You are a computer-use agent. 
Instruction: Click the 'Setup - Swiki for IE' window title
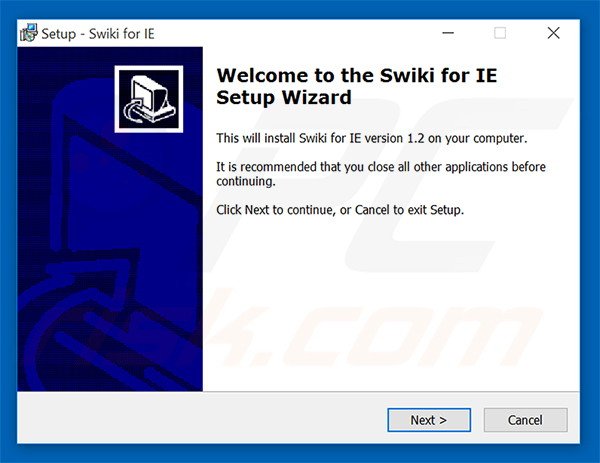click(x=98, y=34)
